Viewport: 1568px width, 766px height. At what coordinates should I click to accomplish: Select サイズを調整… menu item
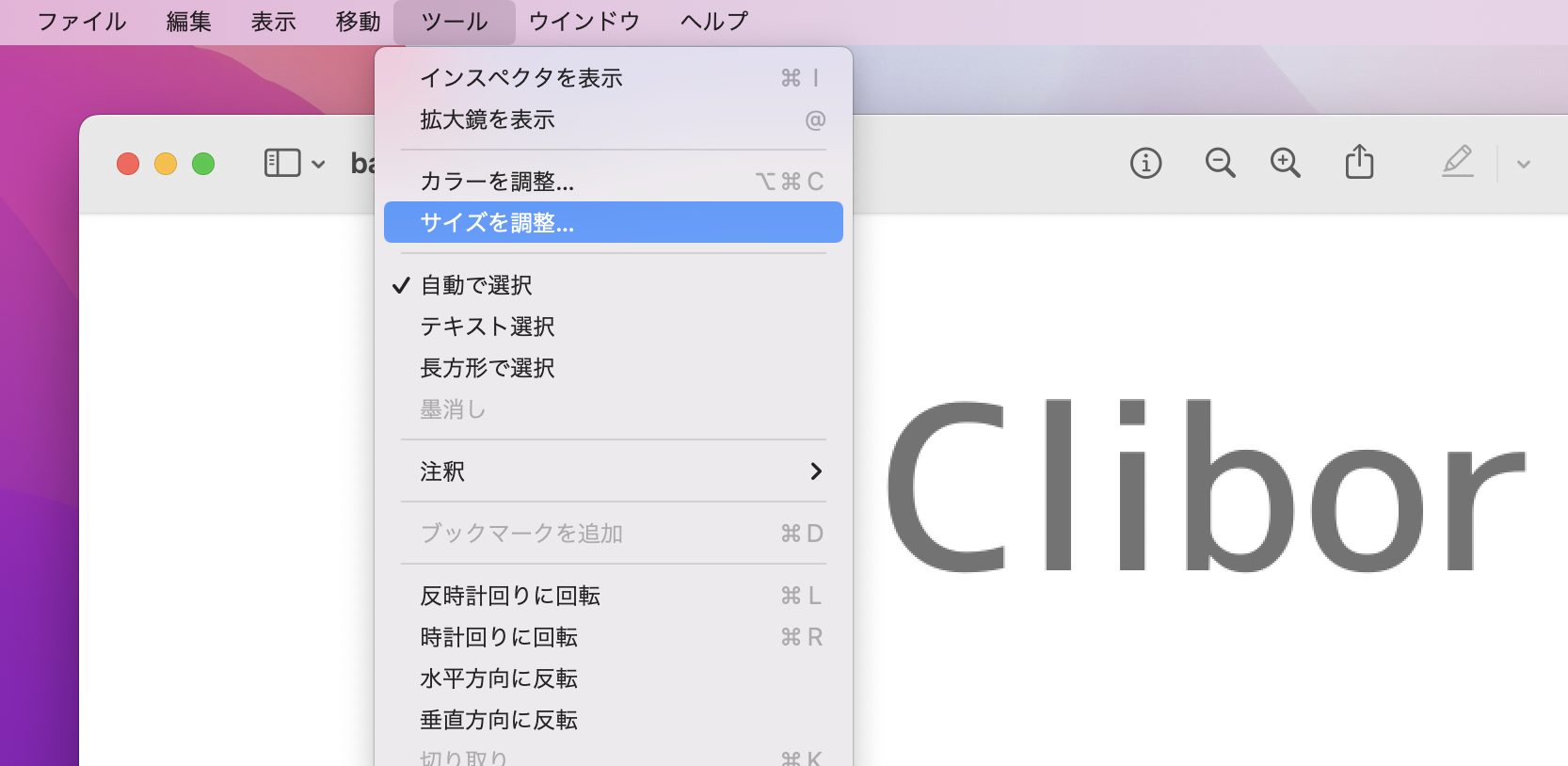point(614,222)
